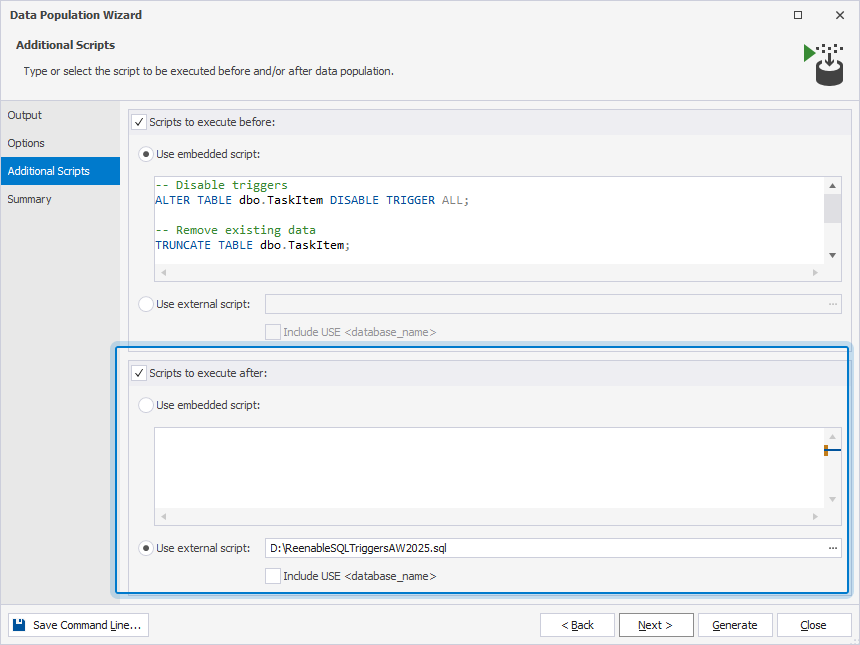Image resolution: width=860 pixels, height=645 pixels.
Task: Click inside the empty after embedded script editor
Action: click(x=489, y=468)
